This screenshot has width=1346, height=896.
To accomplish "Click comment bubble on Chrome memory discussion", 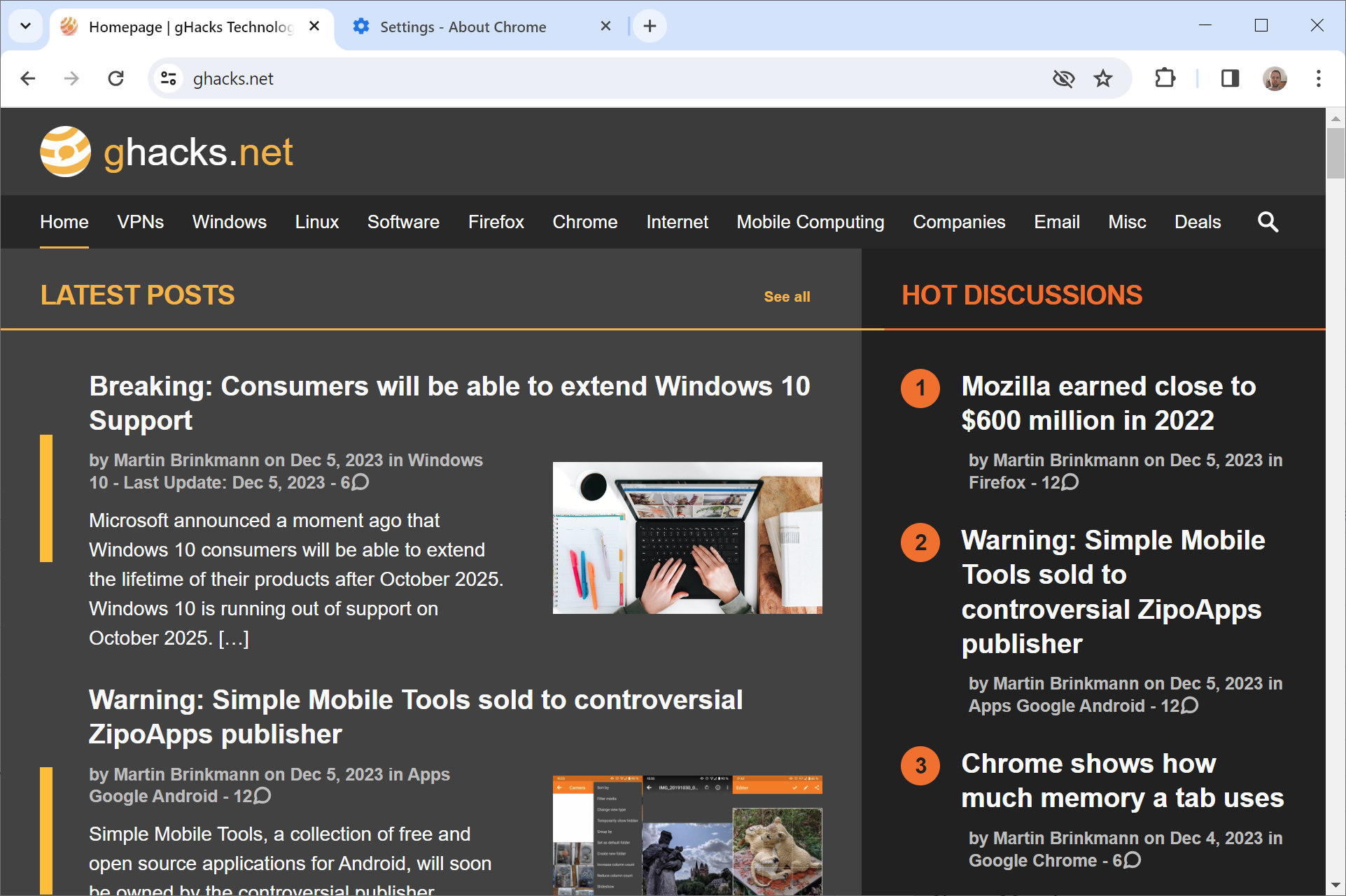I will 1132,860.
